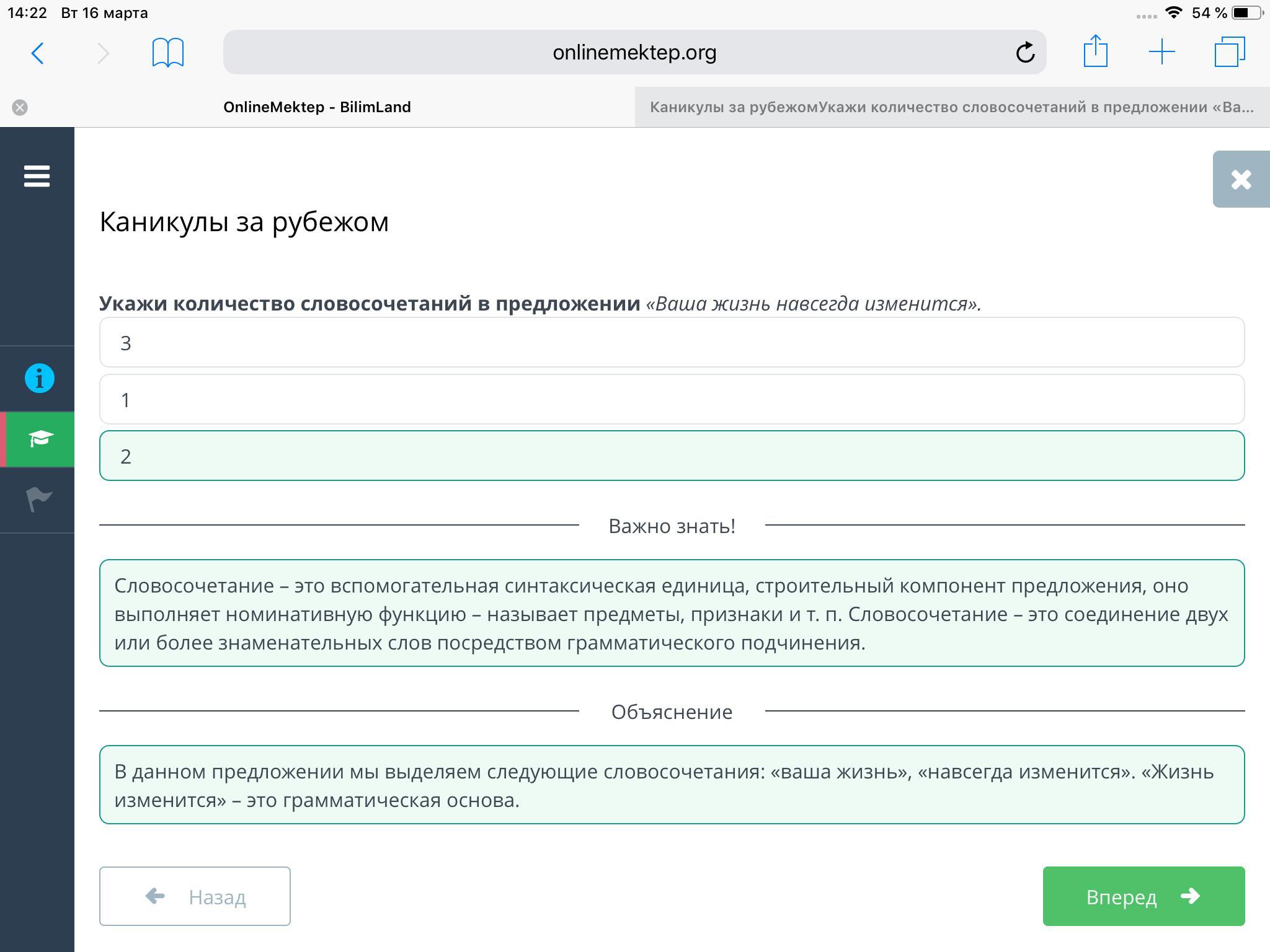Switch to the OnlineMektep - BilimLand tab

point(317,107)
